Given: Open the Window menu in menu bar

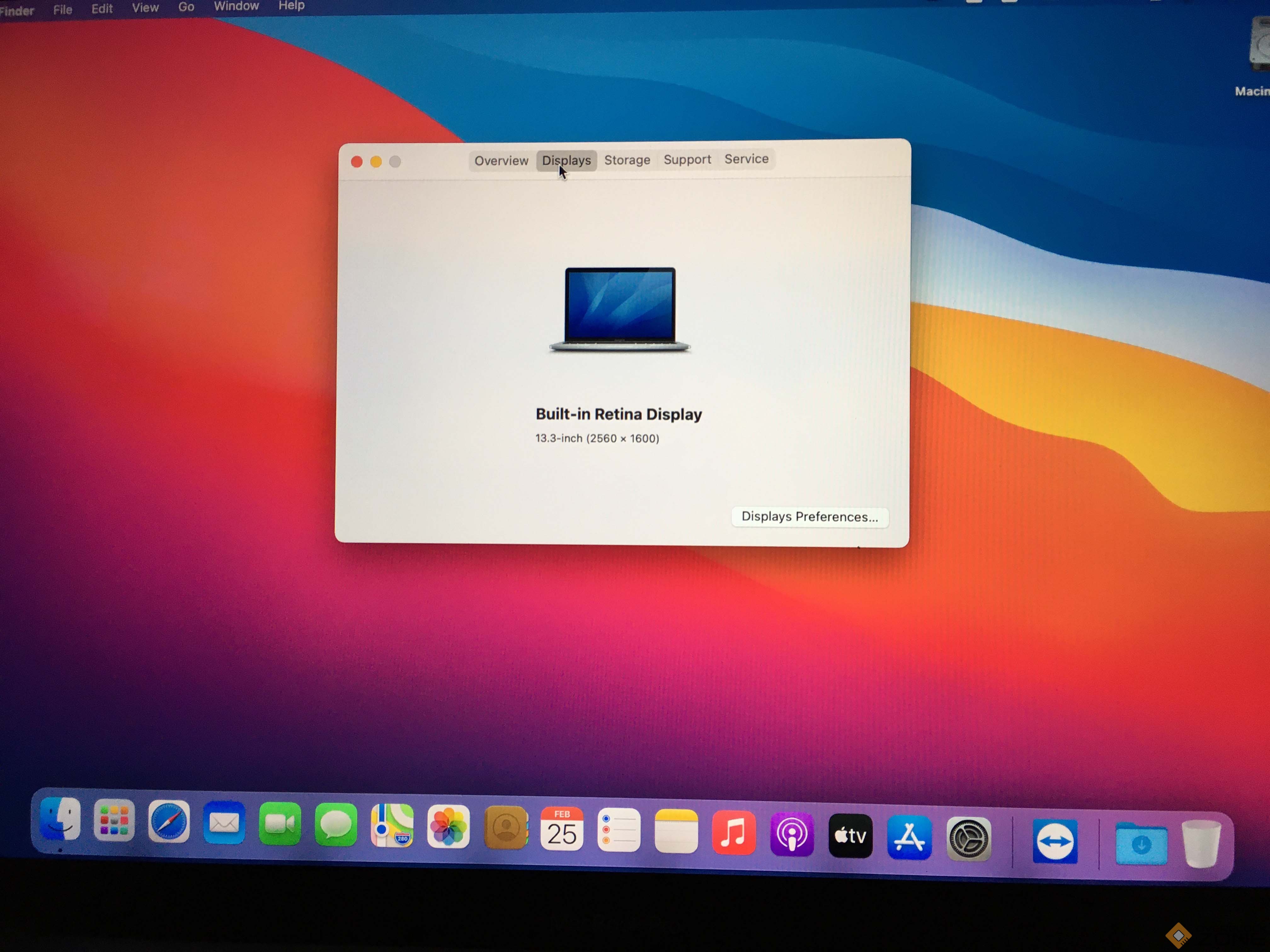Looking at the screenshot, I should point(236,6).
